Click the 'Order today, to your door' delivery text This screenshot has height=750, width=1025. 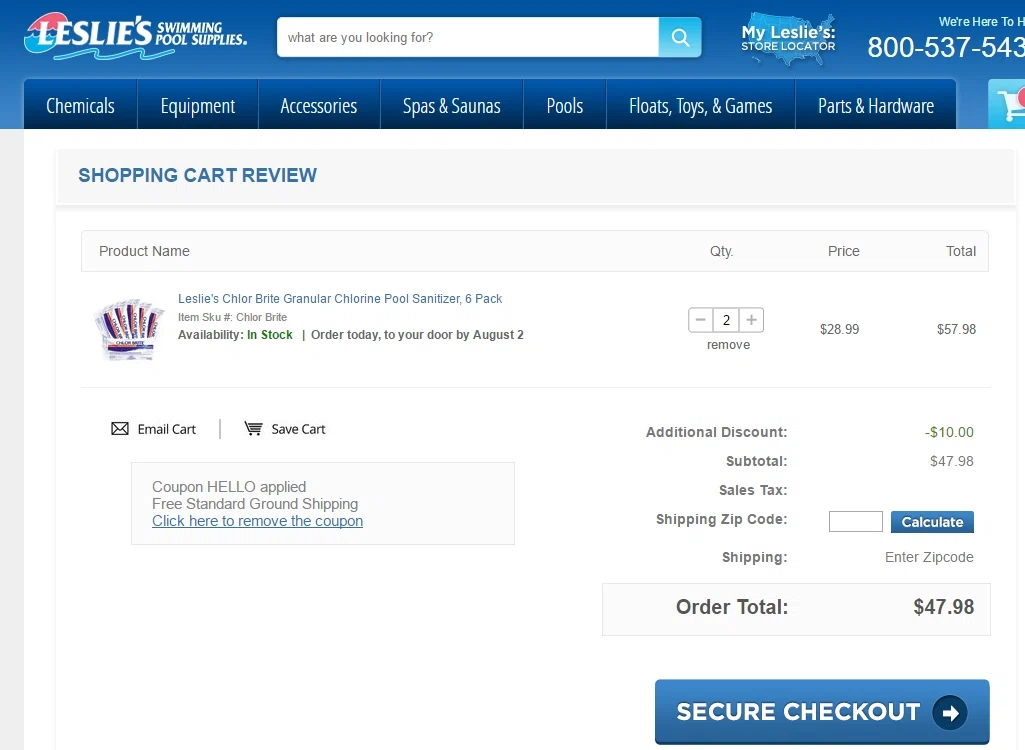click(x=417, y=335)
